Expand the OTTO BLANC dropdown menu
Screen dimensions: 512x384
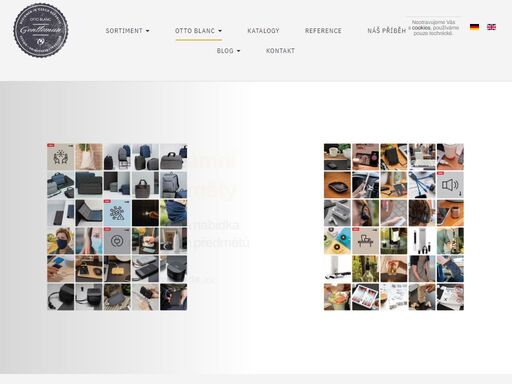[198, 31]
